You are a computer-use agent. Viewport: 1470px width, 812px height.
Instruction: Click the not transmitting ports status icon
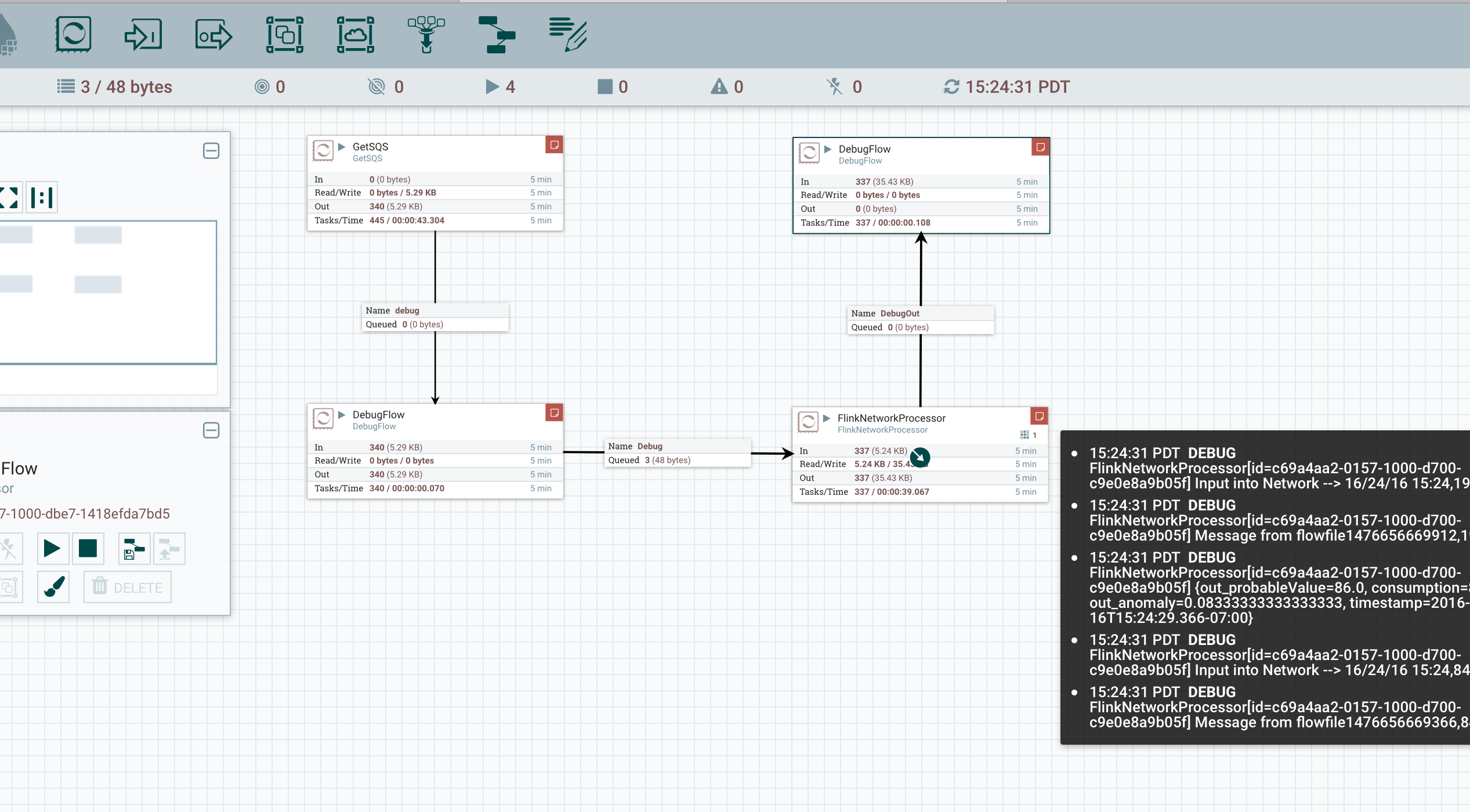click(x=376, y=86)
